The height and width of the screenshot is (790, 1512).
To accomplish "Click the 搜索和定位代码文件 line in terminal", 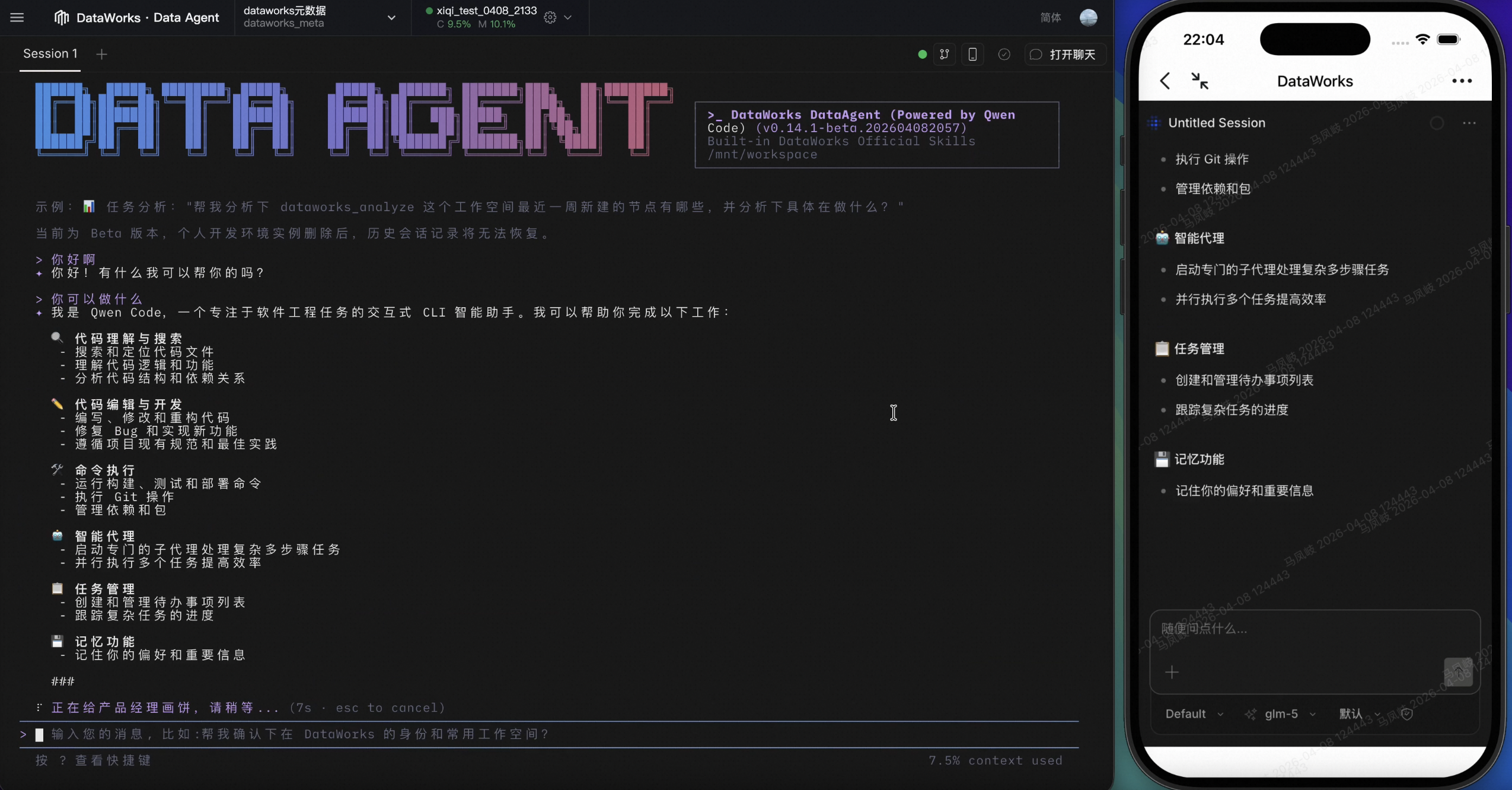I will click(x=144, y=352).
